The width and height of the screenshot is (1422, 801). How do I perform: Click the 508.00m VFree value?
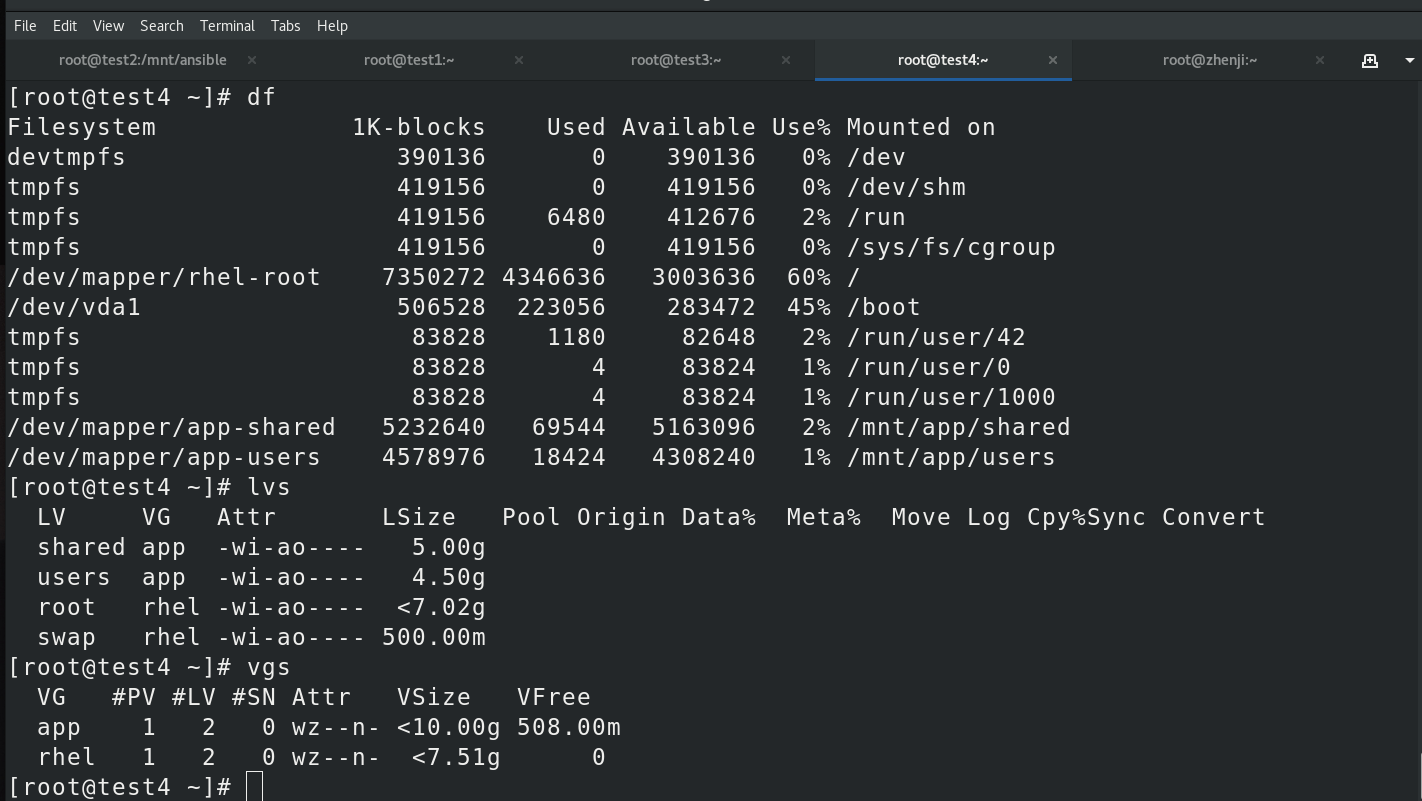pyautogui.click(x=569, y=727)
